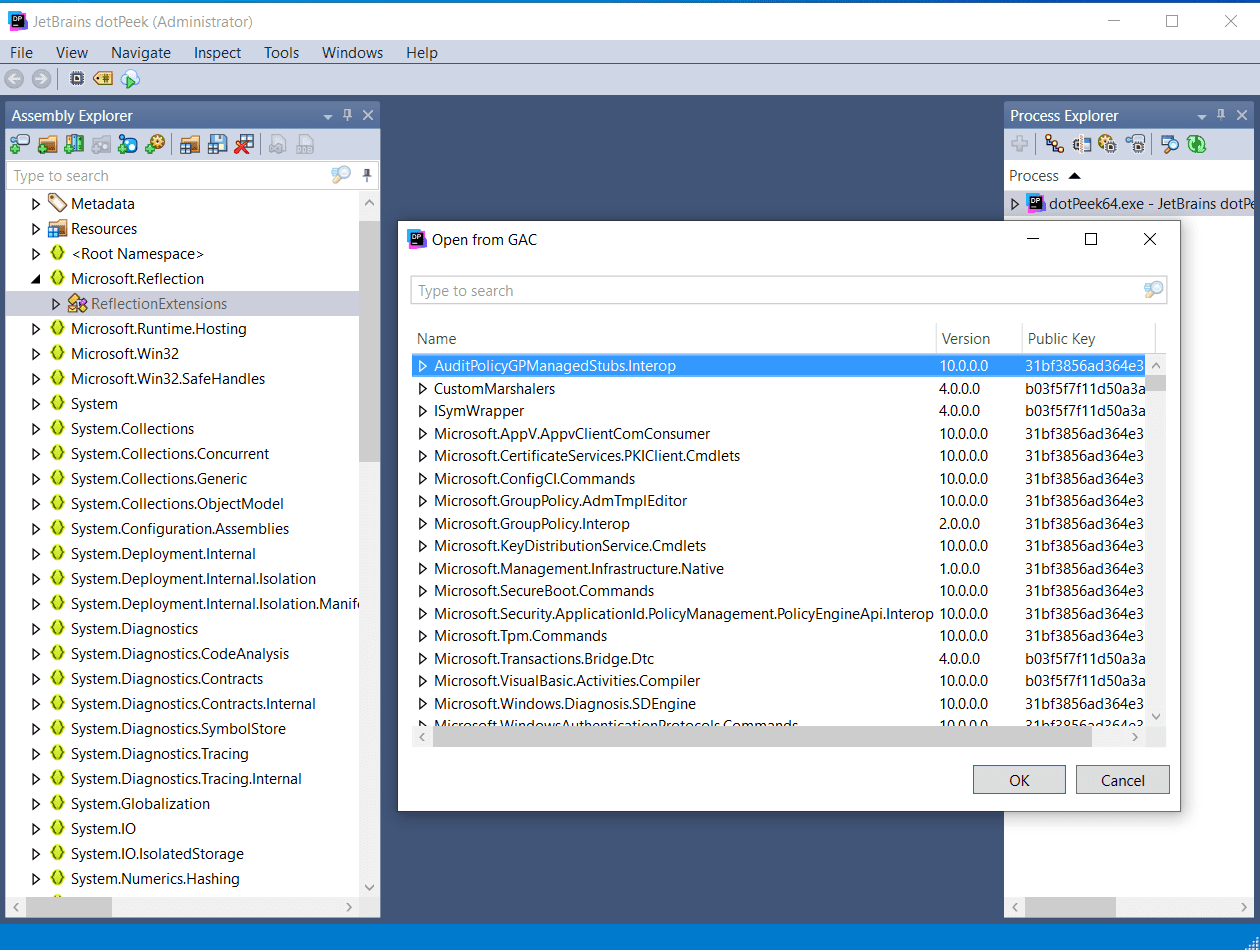Open the Tools menu
The image size is (1260, 950).
pyautogui.click(x=282, y=52)
